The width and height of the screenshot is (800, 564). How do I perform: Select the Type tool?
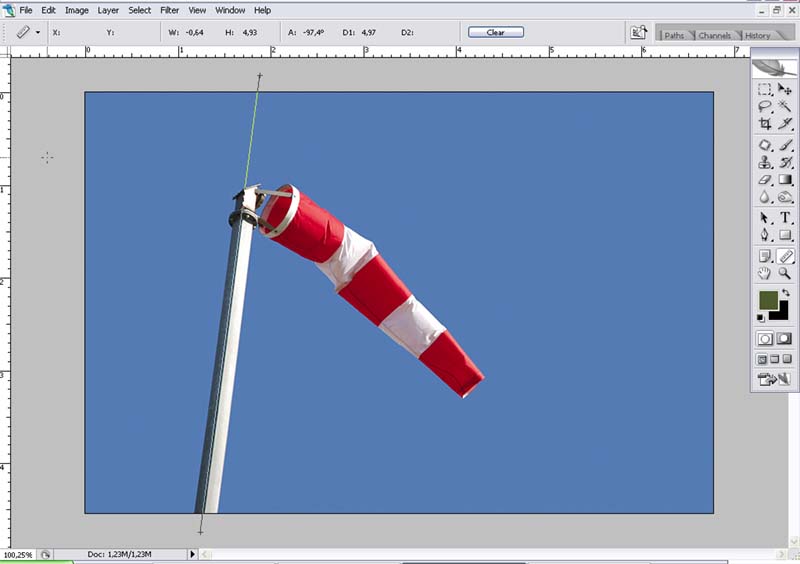[x=786, y=218]
